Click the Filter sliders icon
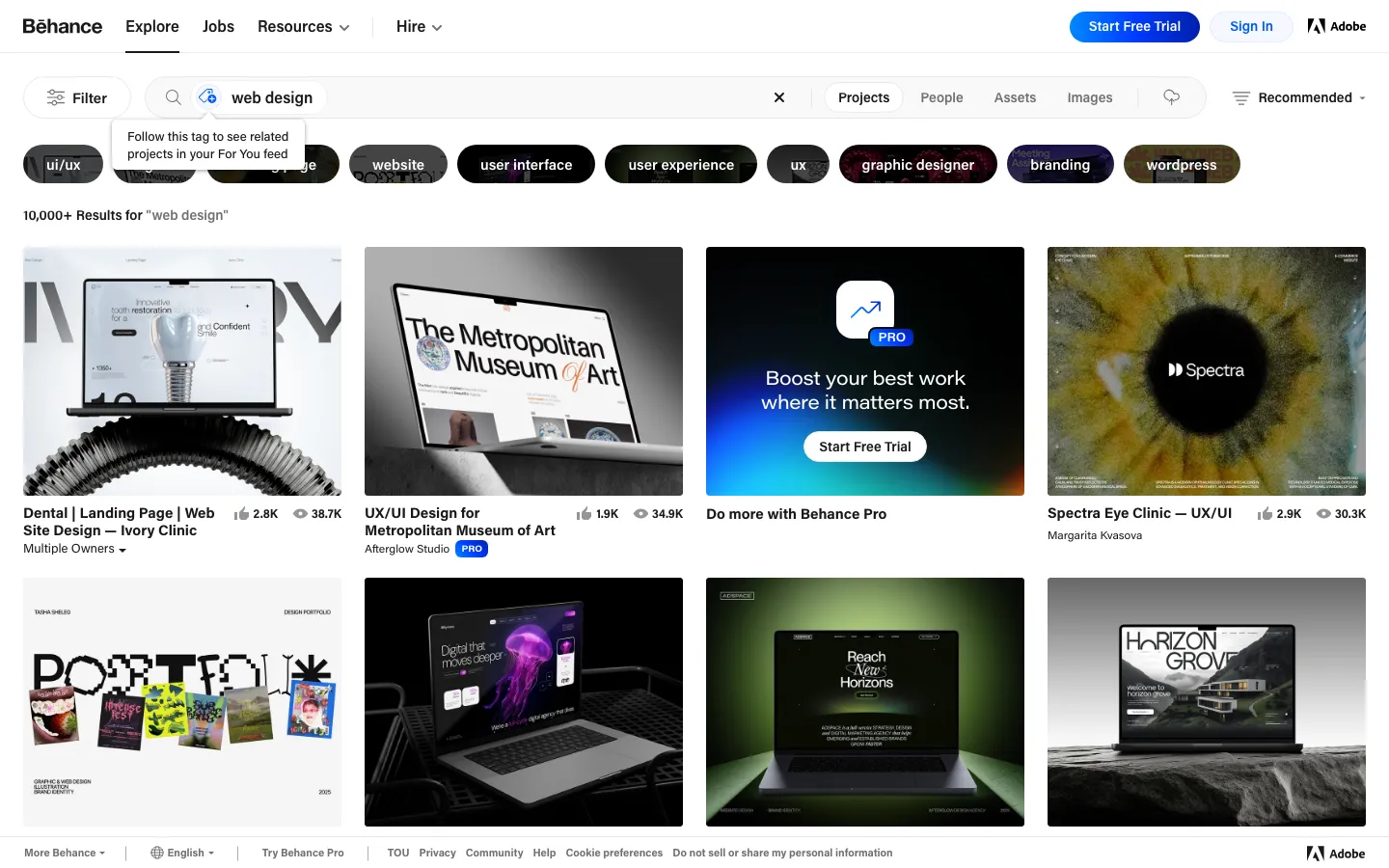The width and height of the screenshot is (1389, 868). pyautogui.click(x=56, y=98)
